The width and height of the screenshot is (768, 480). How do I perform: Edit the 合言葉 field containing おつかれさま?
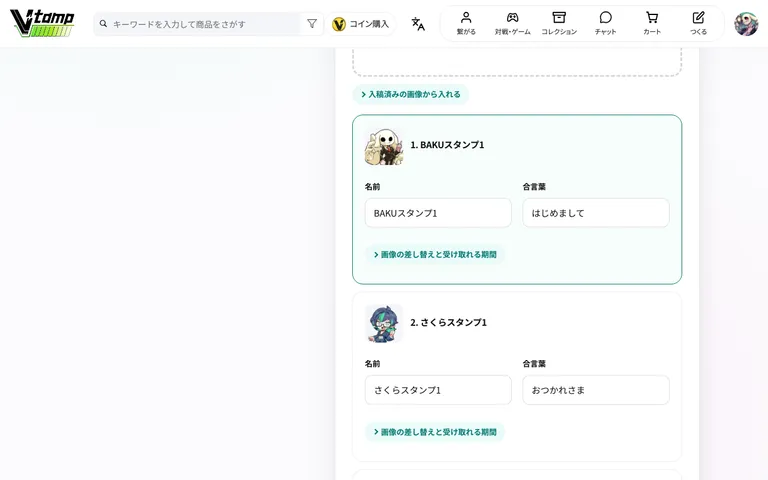point(596,390)
